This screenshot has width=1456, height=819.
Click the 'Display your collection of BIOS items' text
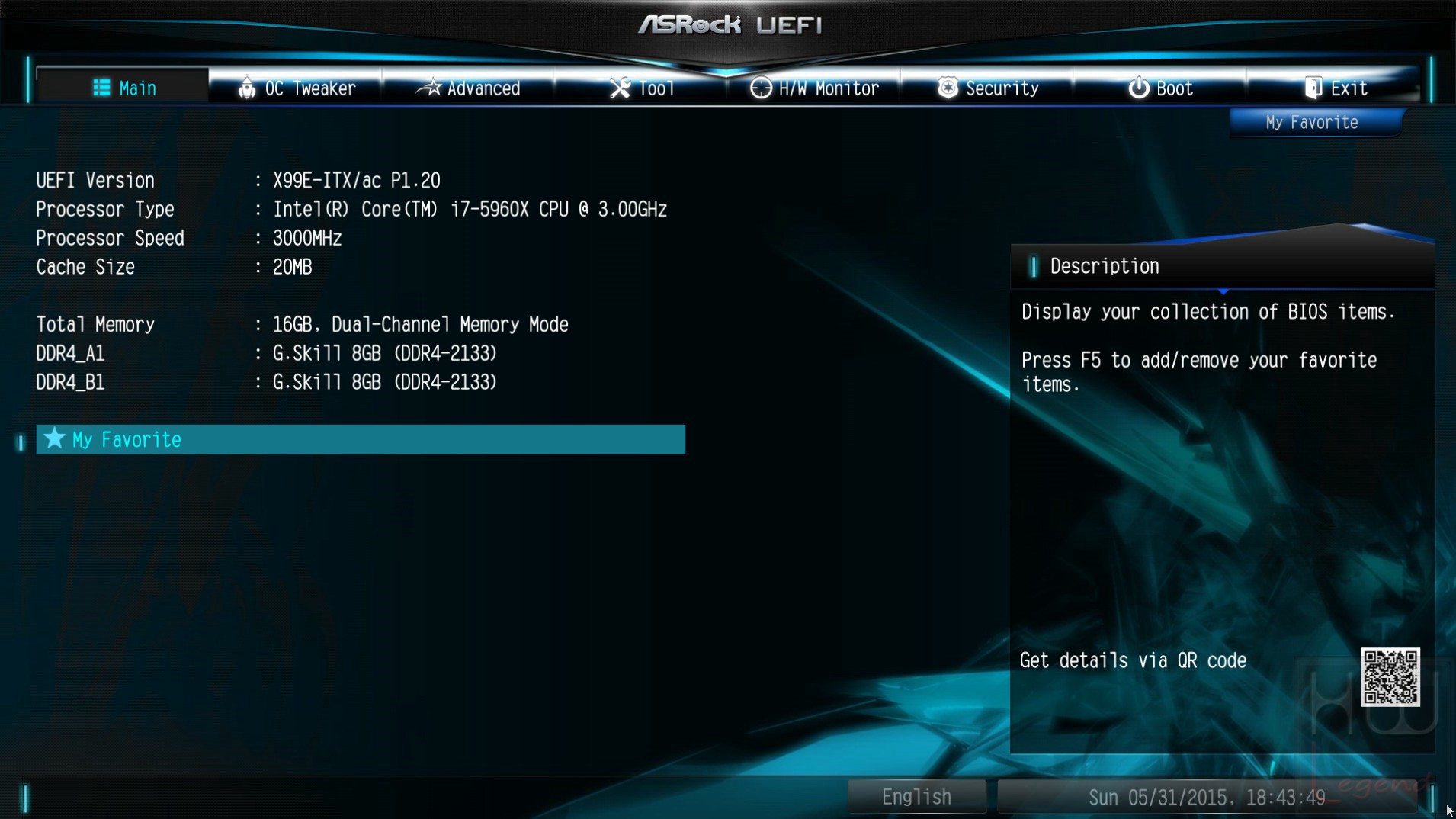coord(1208,312)
